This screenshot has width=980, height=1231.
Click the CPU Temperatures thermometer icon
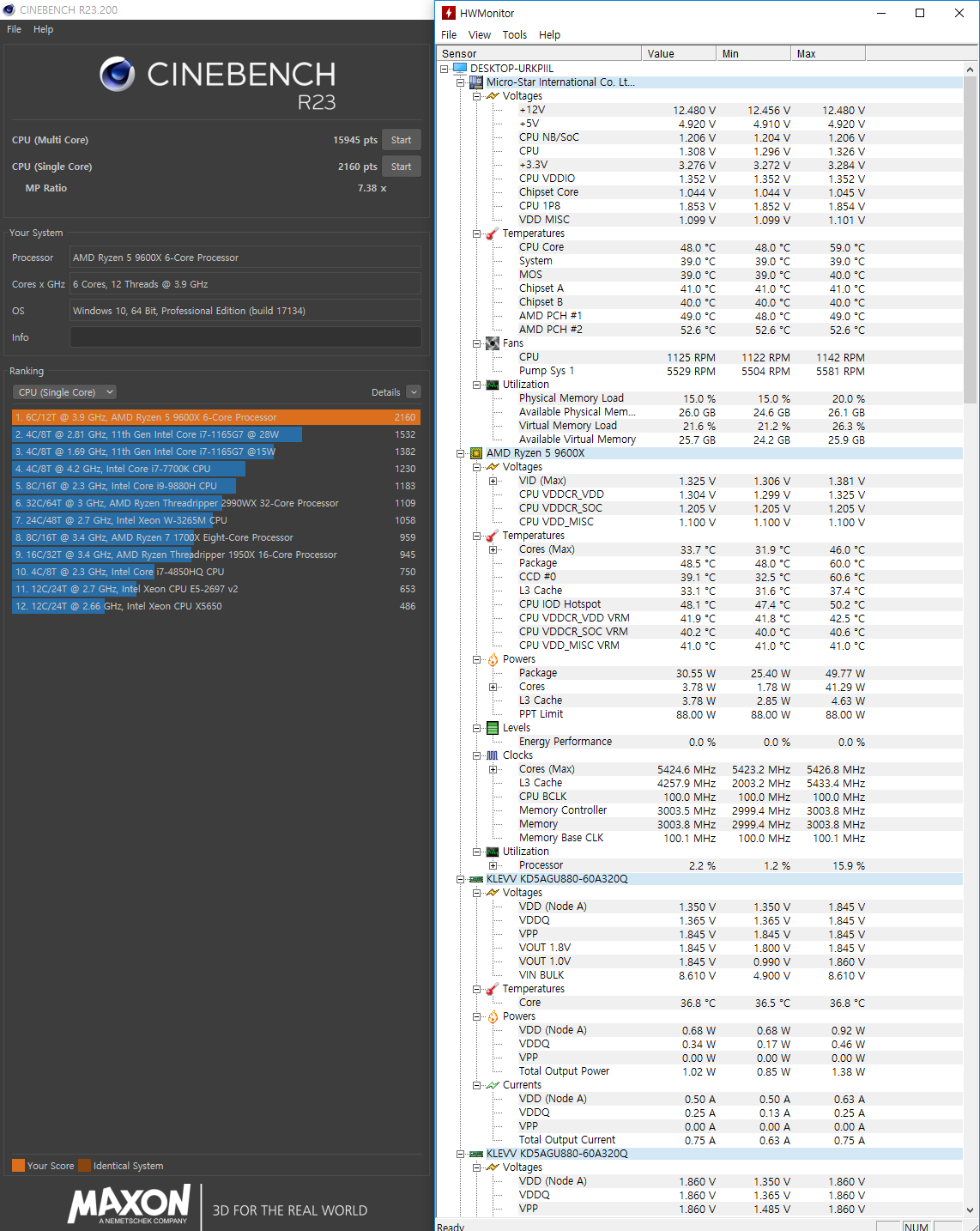[493, 536]
